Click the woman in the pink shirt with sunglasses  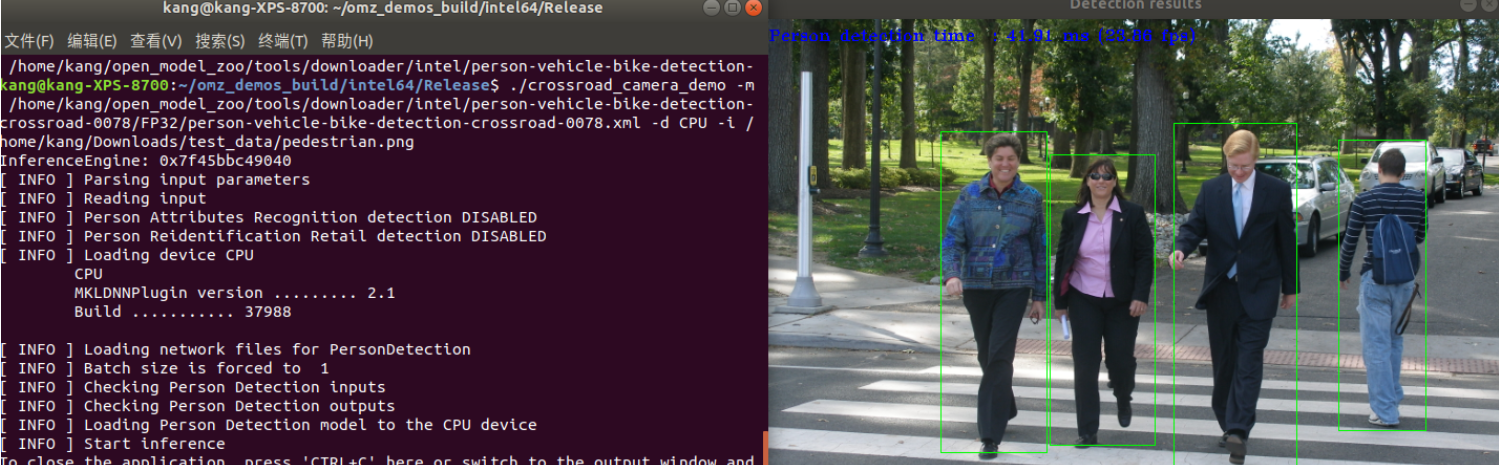tap(1101, 300)
